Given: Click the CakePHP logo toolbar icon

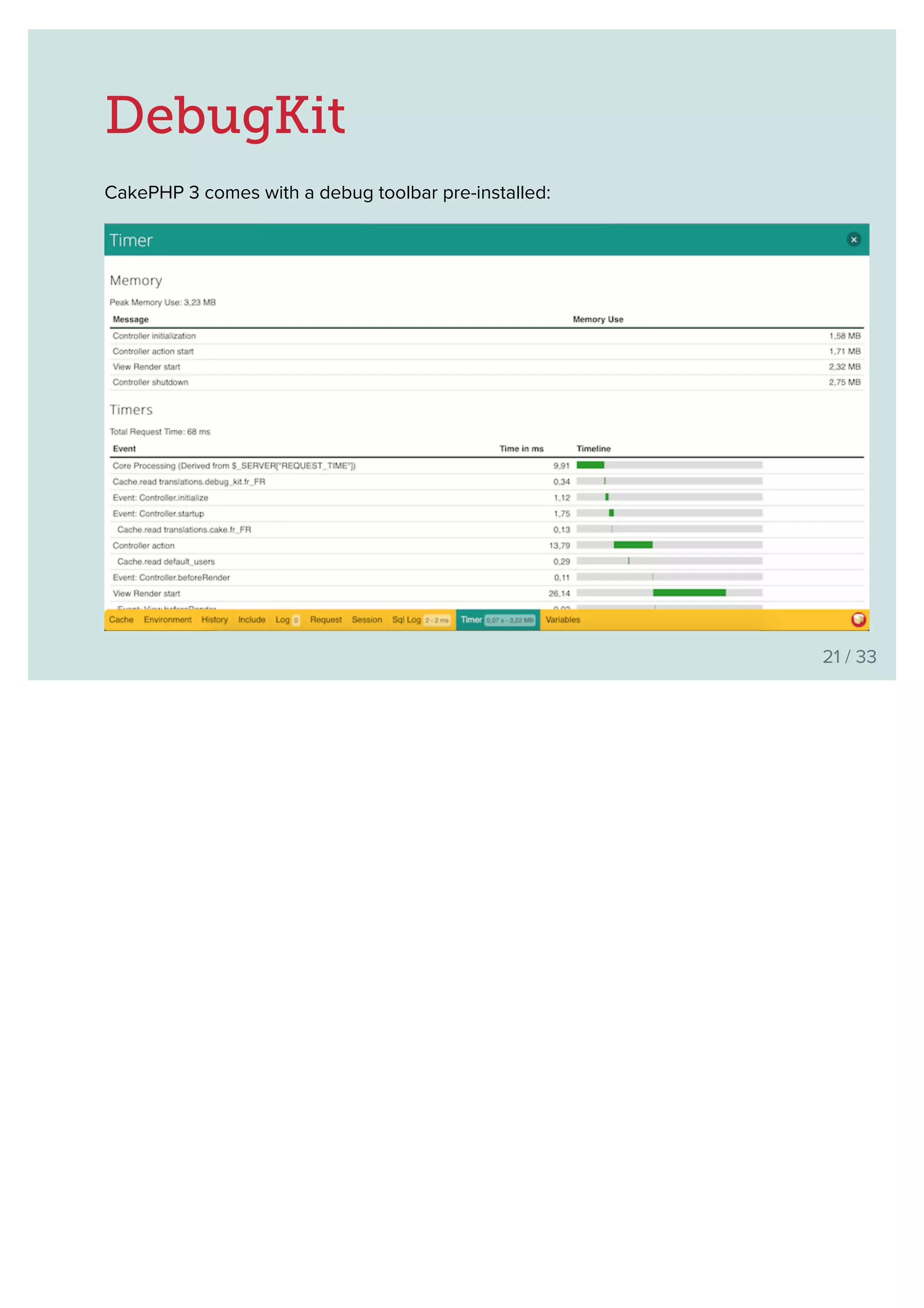Looking at the screenshot, I should coord(858,619).
